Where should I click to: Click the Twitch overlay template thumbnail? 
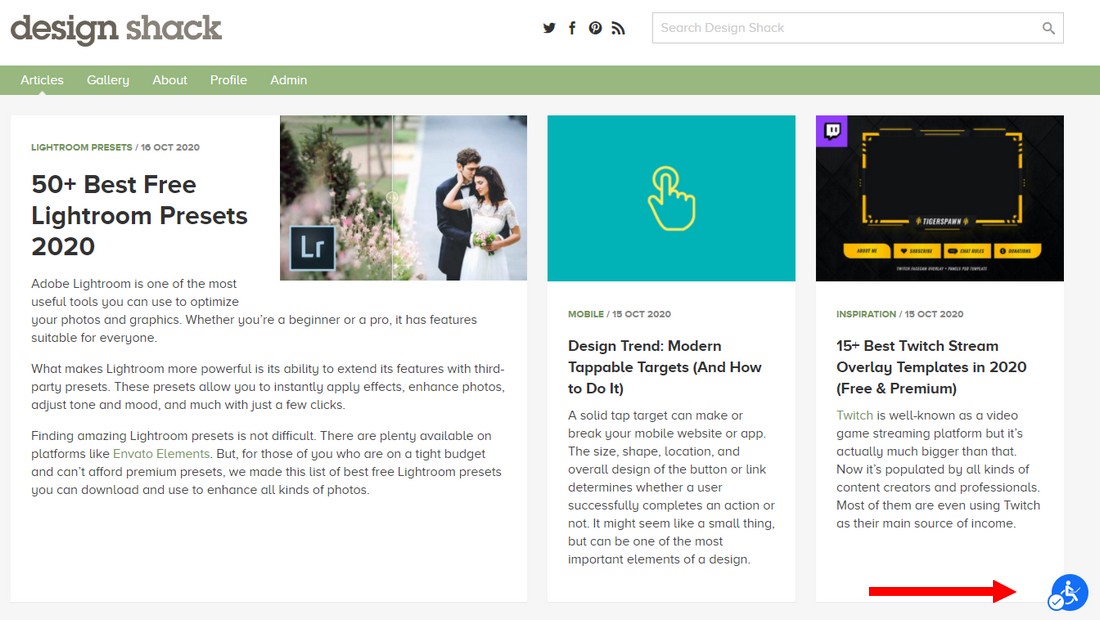[x=940, y=198]
